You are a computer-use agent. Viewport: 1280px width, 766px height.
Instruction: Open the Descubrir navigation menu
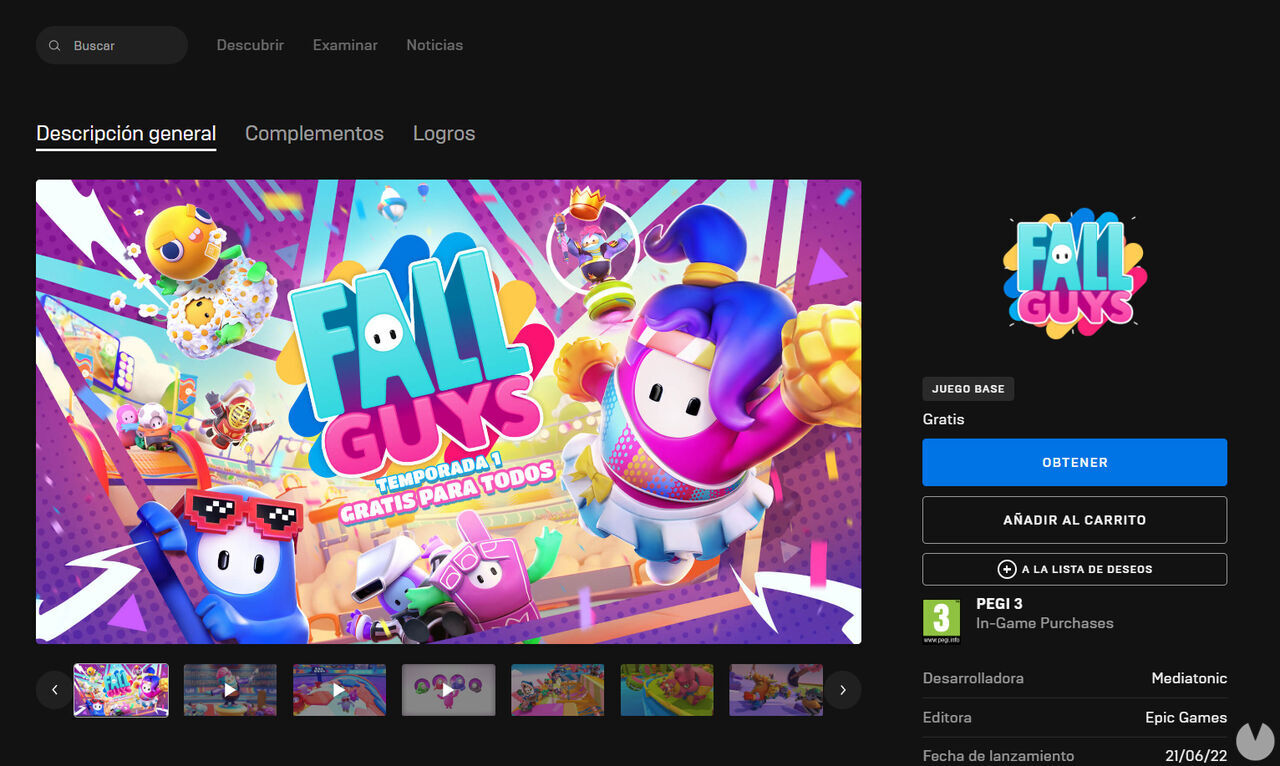250,45
